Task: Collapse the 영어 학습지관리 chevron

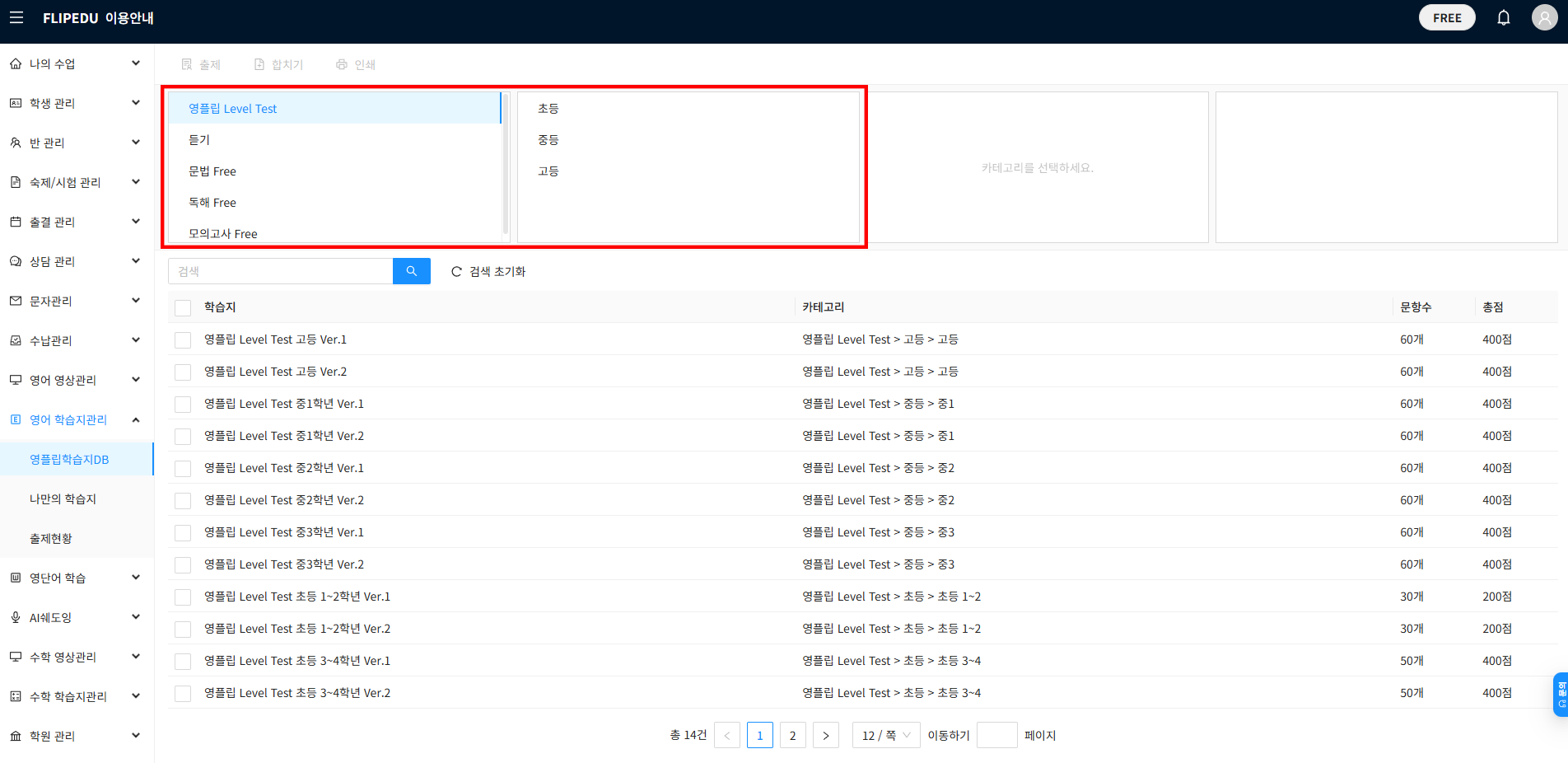Action: pos(136,419)
